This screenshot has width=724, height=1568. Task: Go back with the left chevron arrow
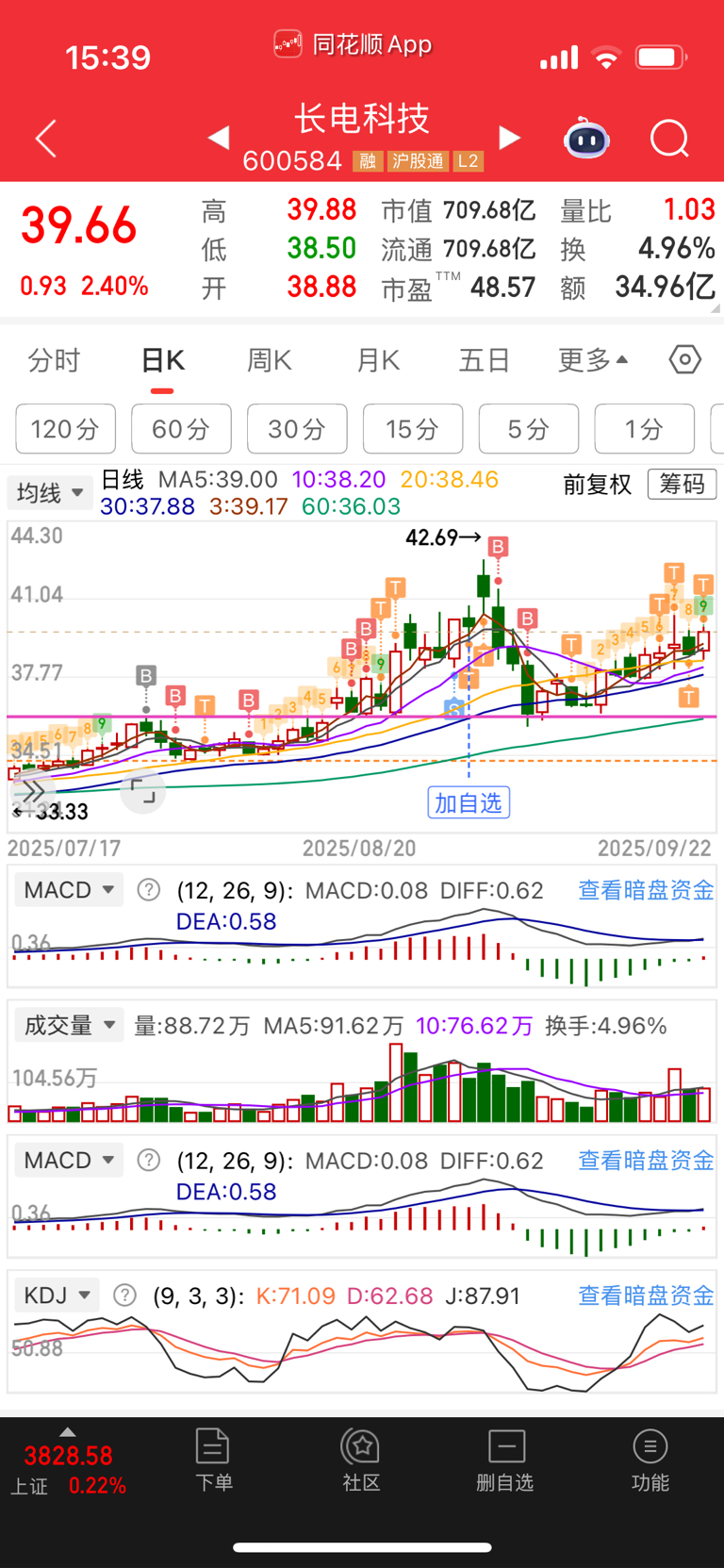pos(46,139)
